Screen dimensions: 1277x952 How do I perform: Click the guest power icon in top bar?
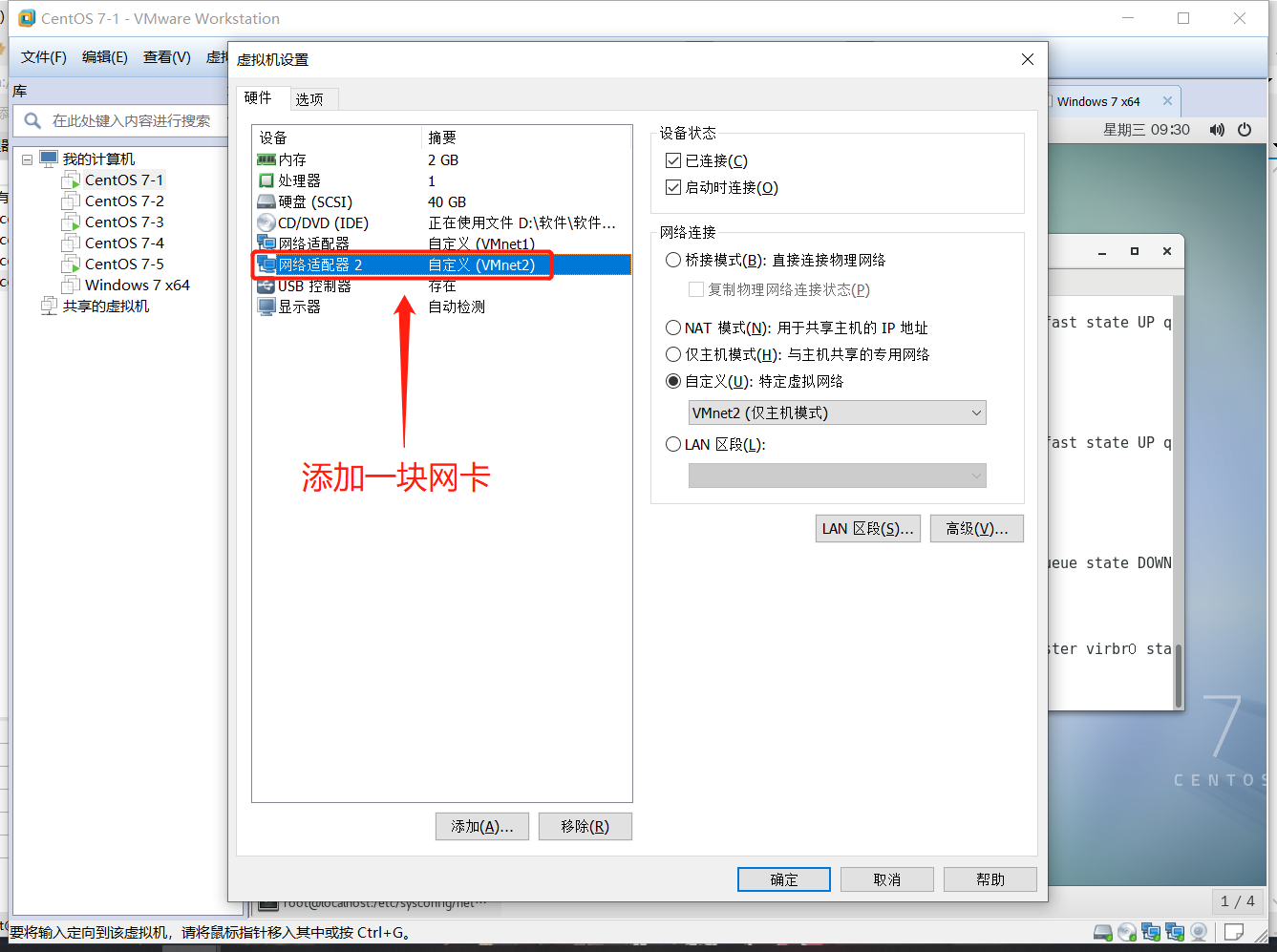pos(1245,130)
